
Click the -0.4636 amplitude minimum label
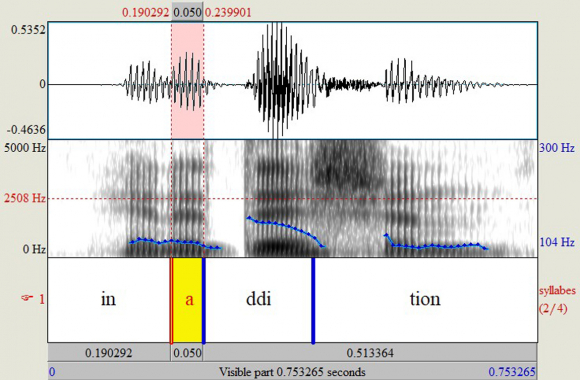pyautogui.click(x=26, y=130)
